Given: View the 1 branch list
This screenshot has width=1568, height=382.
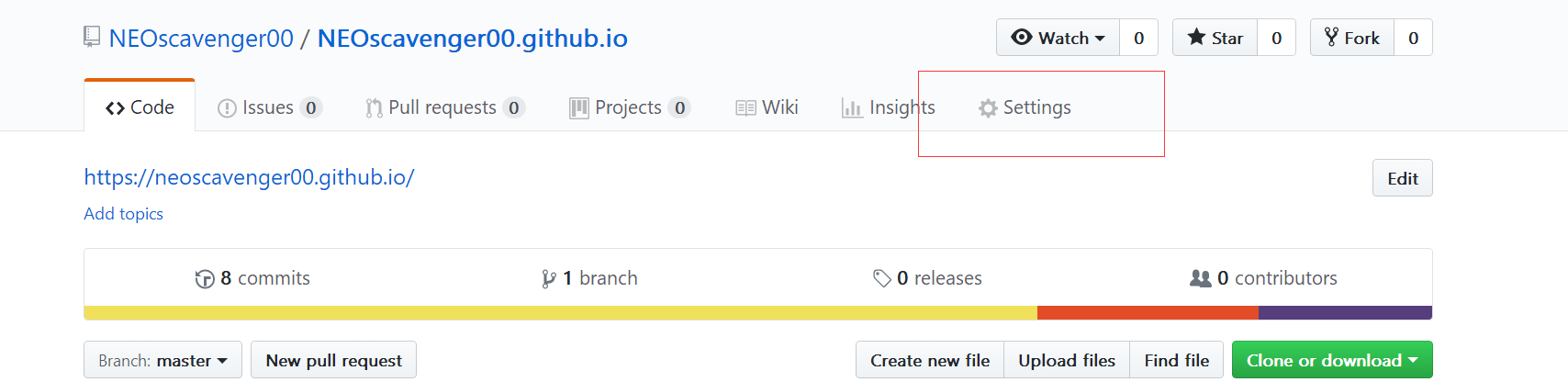Looking at the screenshot, I should [x=589, y=278].
